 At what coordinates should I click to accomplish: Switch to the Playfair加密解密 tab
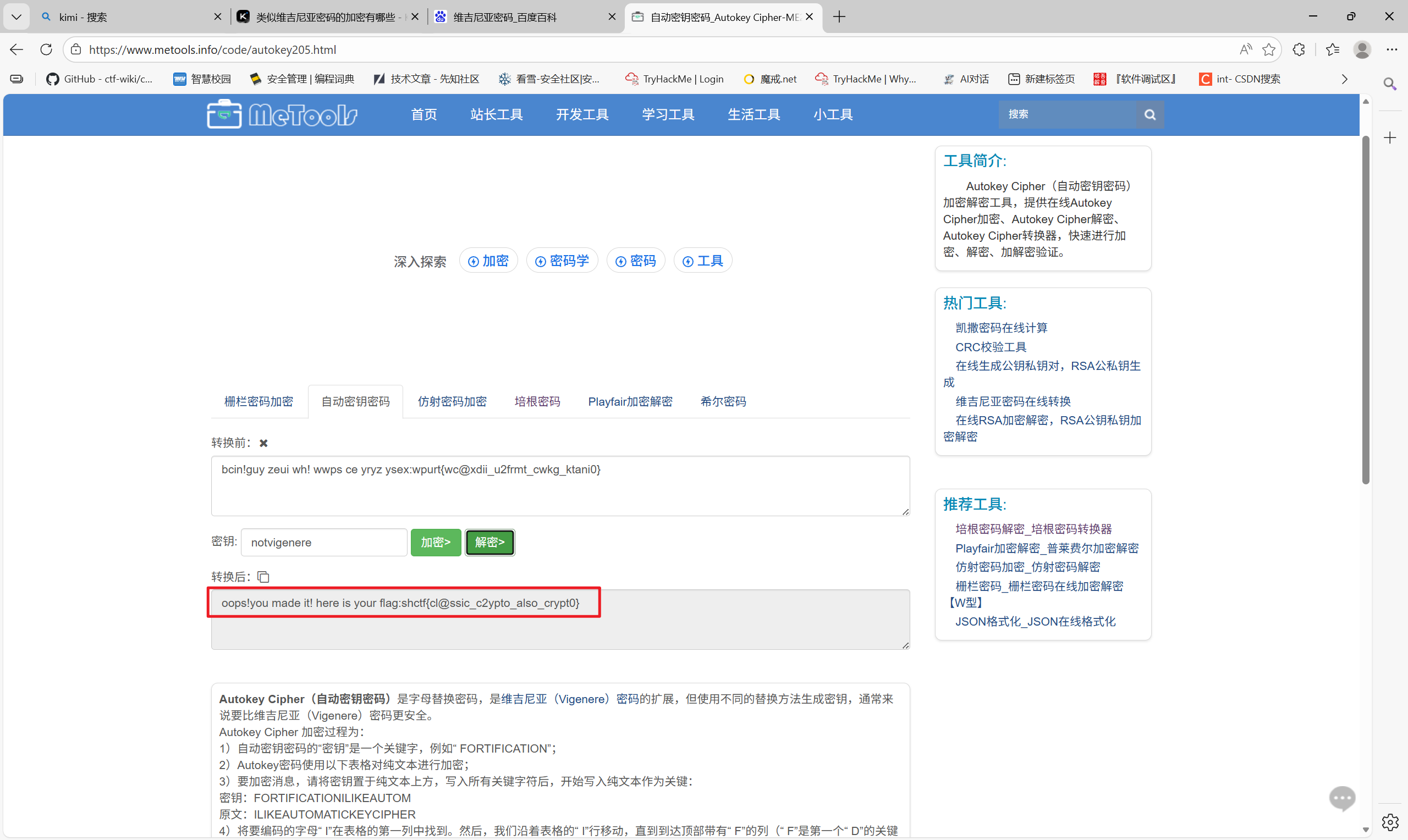point(630,402)
